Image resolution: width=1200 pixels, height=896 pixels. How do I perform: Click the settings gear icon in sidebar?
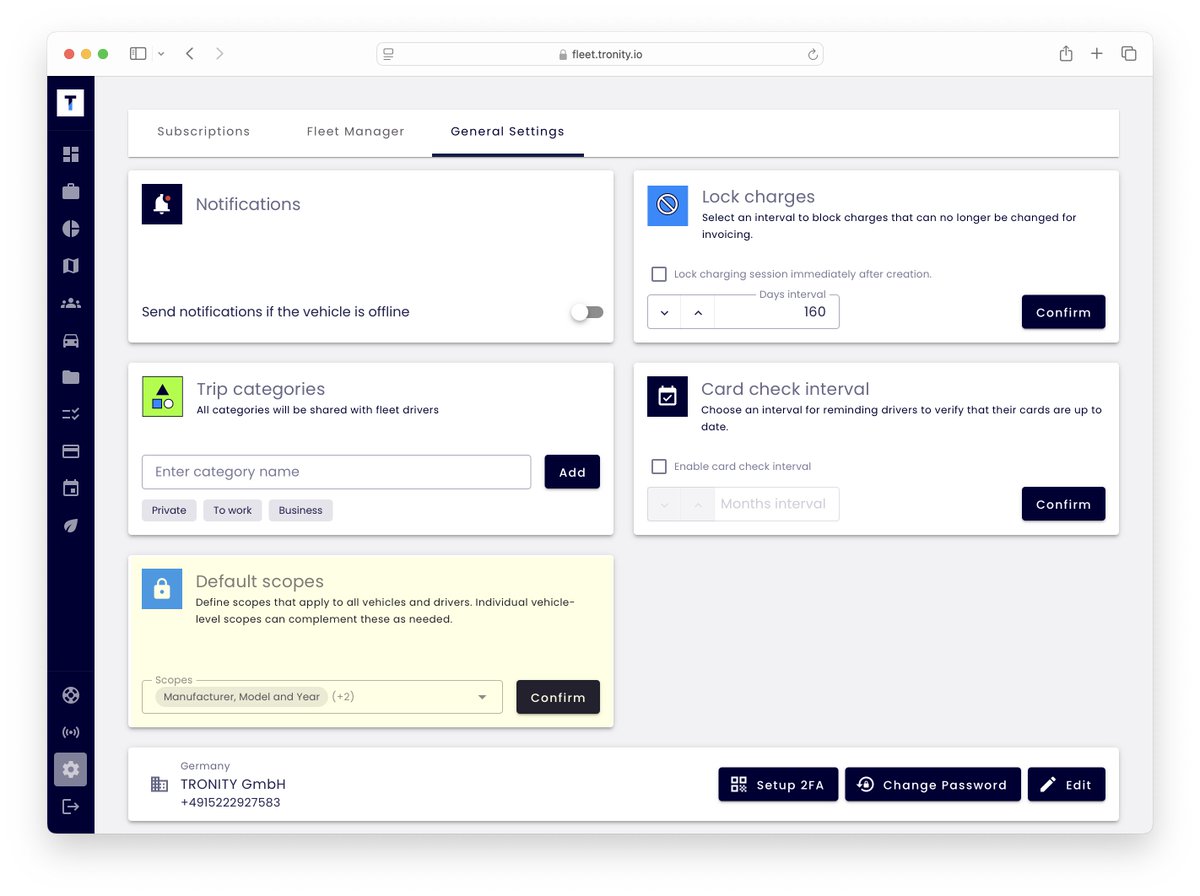(70, 769)
